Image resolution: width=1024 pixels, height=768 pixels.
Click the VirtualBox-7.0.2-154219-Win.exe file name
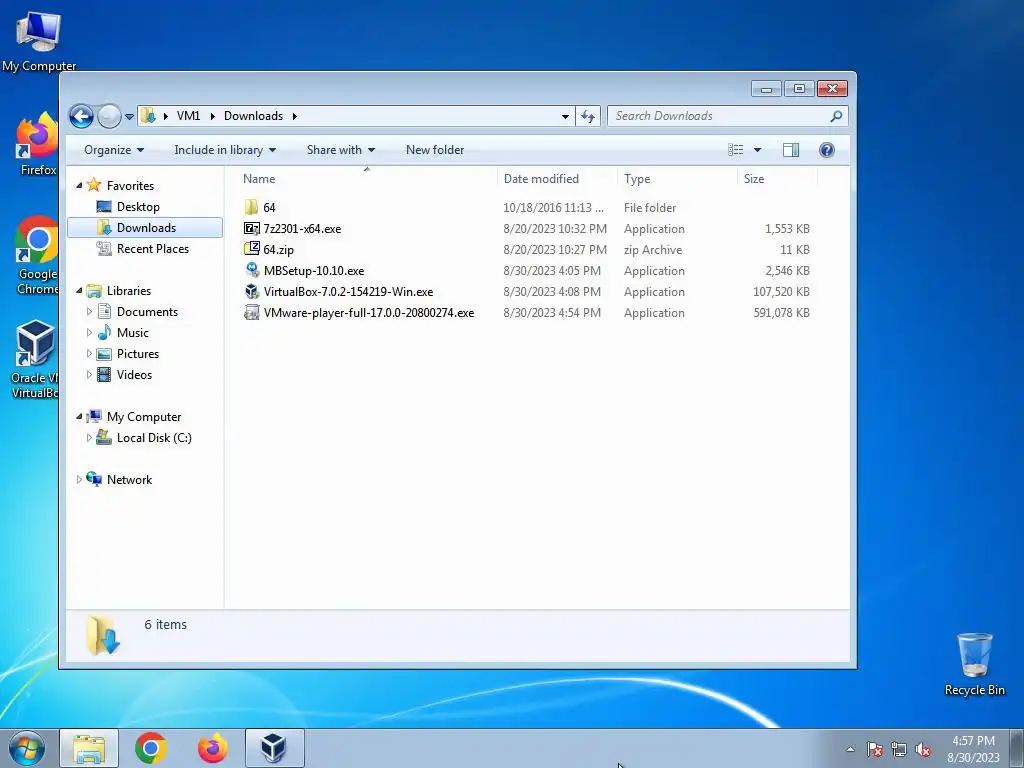348,292
